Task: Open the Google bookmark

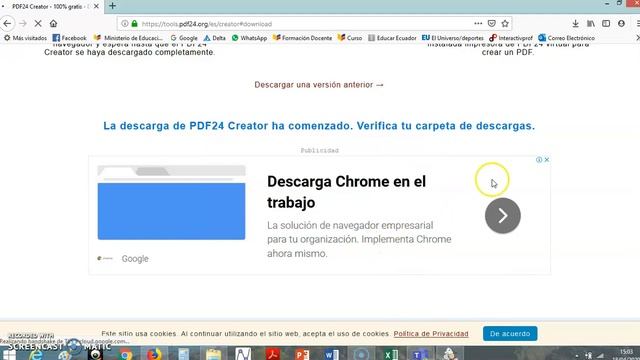Action: [x=184, y=38]
